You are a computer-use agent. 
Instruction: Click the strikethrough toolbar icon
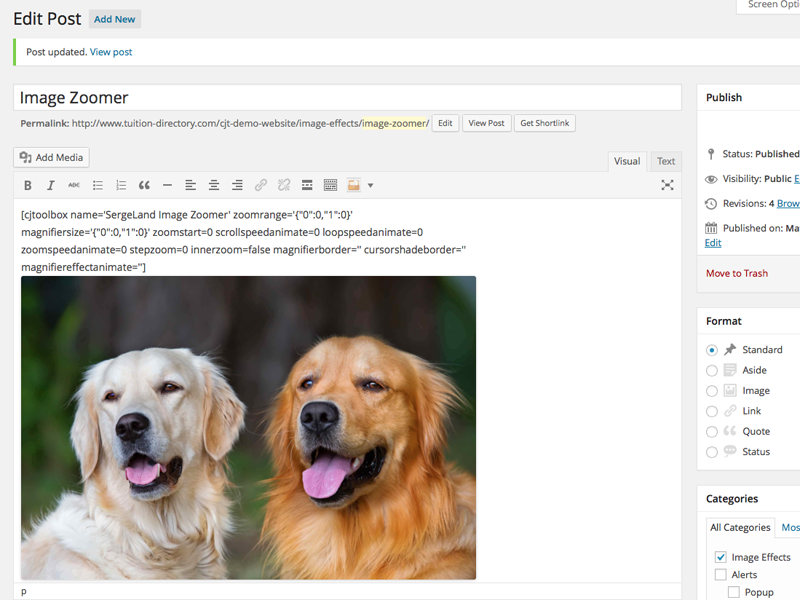[74, 185]
